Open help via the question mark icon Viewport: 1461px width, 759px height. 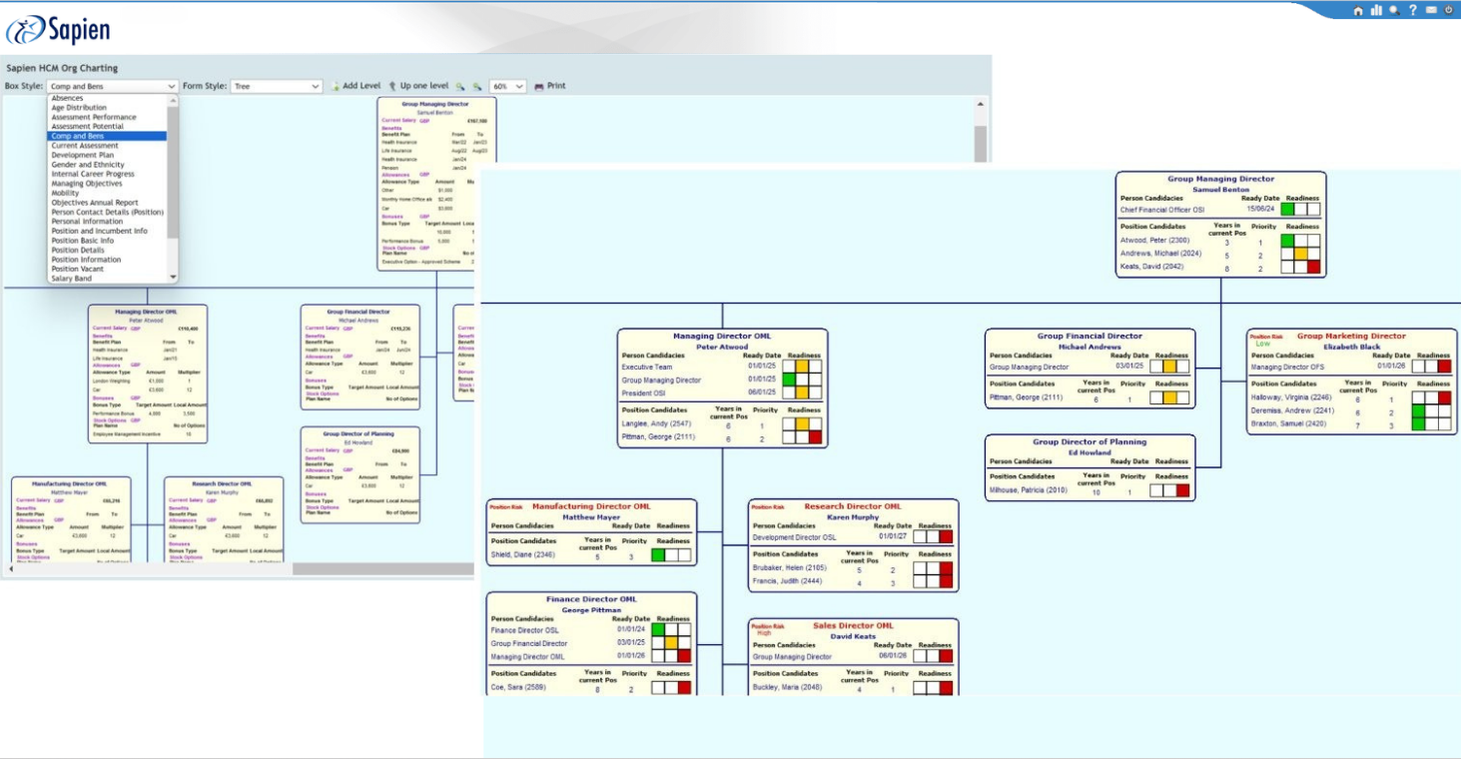click(1412, 10)
